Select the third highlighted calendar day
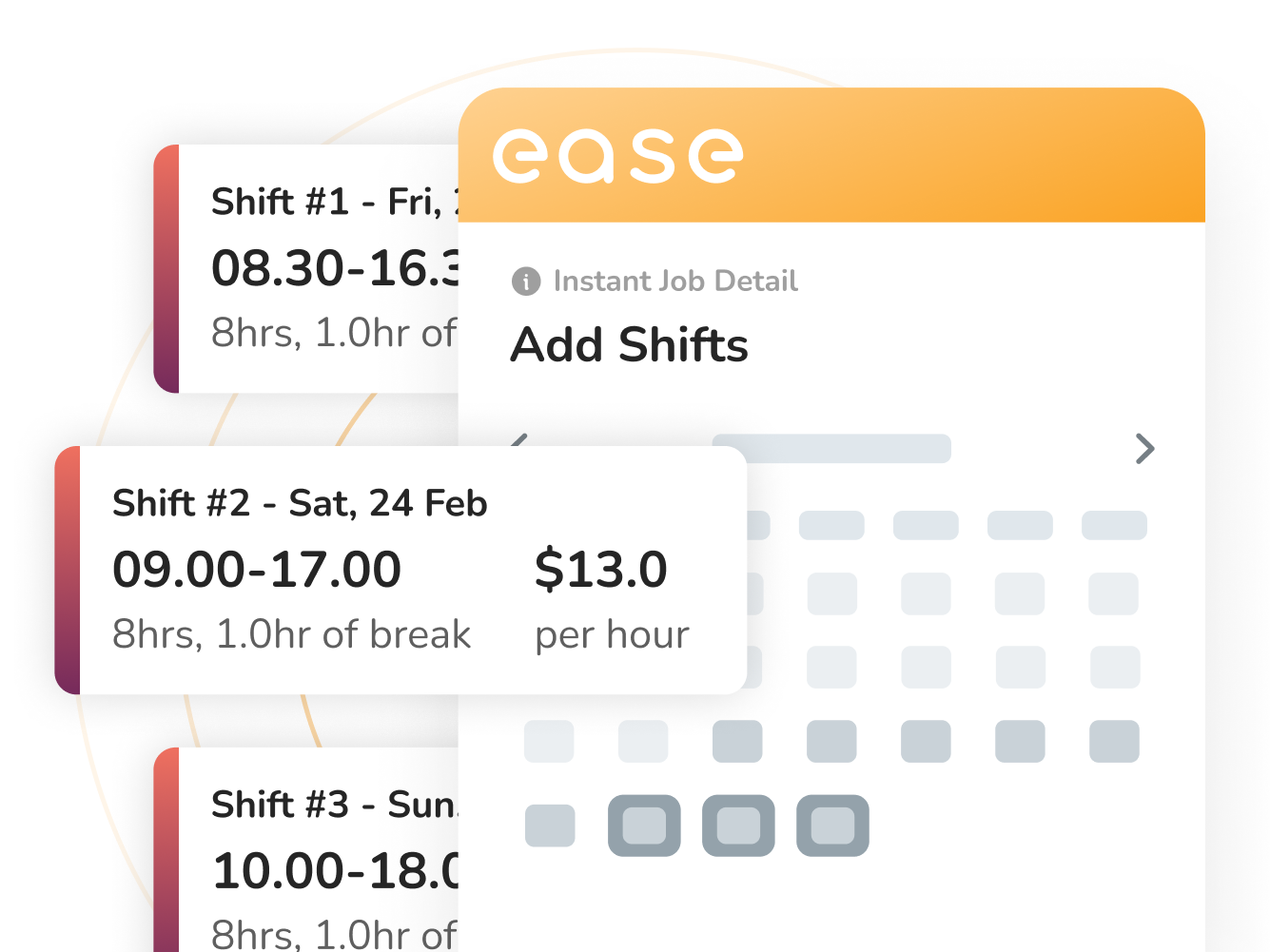This screenshot has width=1270, height=952. point(832,826)
